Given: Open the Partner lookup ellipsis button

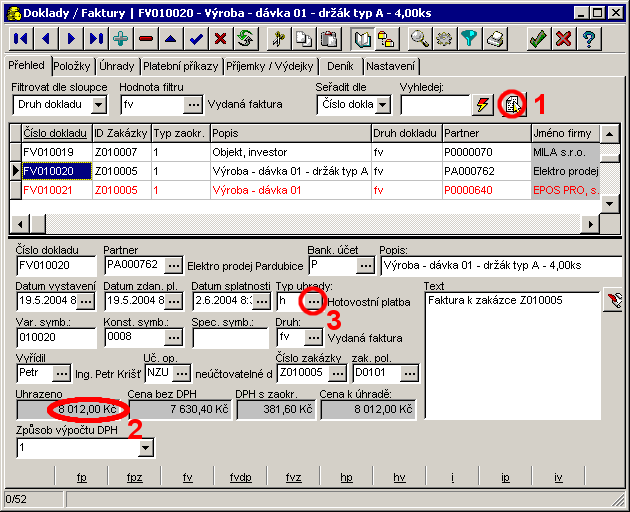Looking at the screenshot, I should tap(174, 265).
